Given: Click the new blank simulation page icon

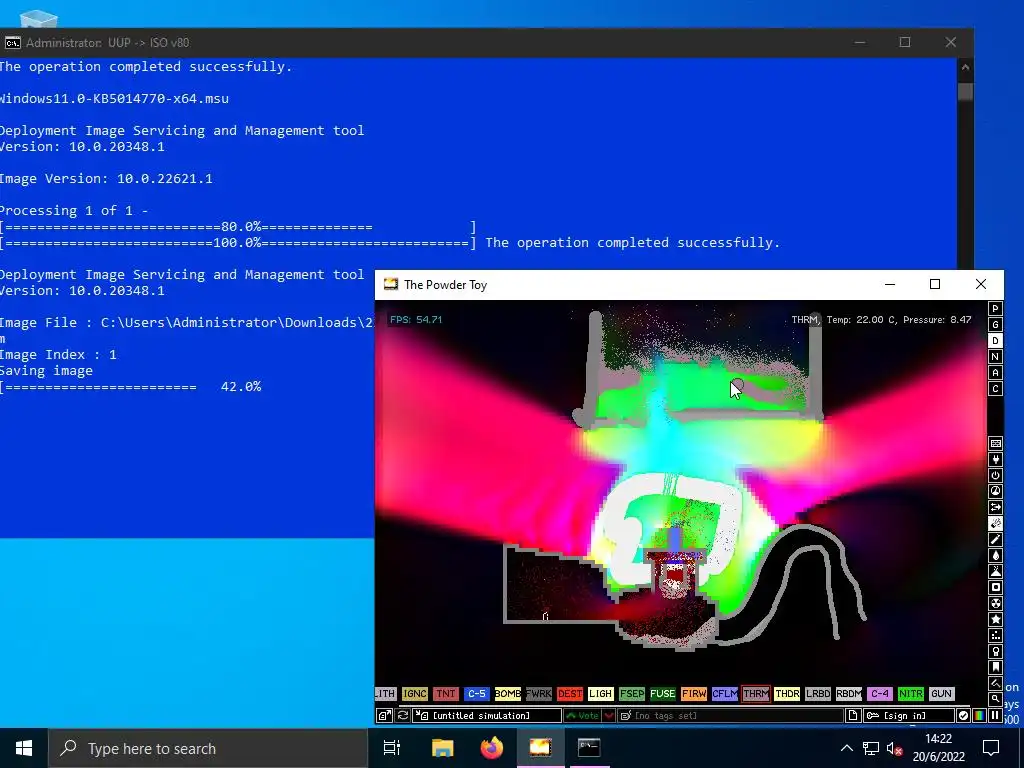Looking at the screenshot, I should click(852, 716).
